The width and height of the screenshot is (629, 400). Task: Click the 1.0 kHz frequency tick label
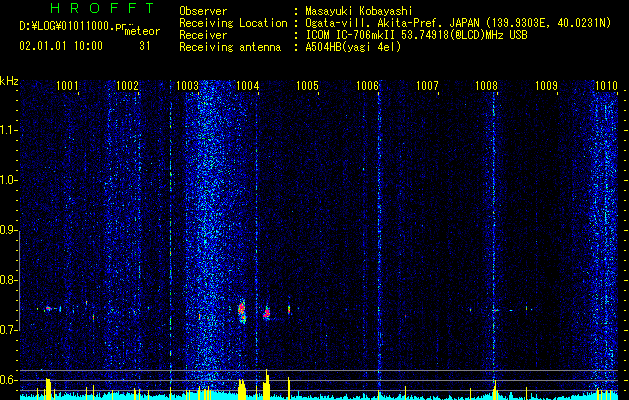[8, 180]
